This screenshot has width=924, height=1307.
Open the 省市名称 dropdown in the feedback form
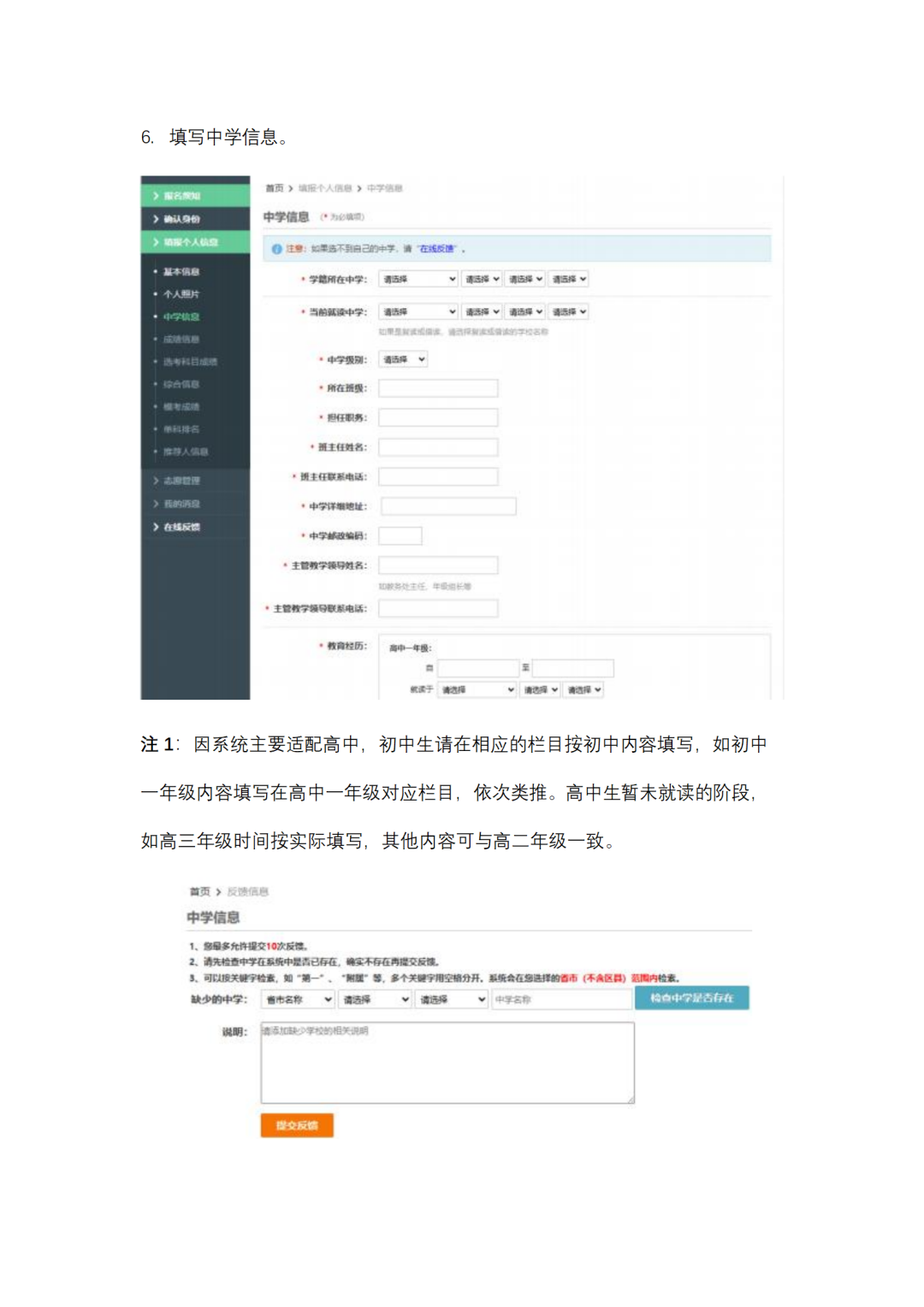click(x=295, y=998)
